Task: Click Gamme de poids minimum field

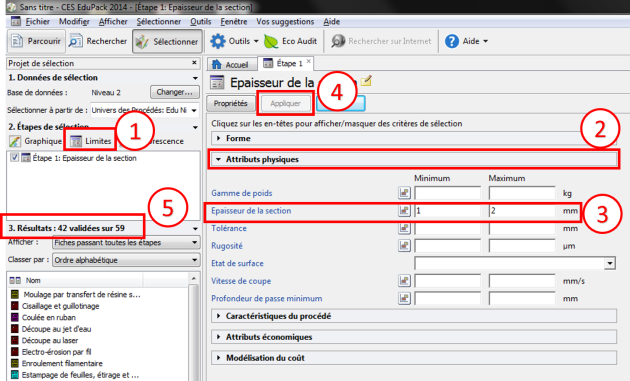Action: coord(448,193)
